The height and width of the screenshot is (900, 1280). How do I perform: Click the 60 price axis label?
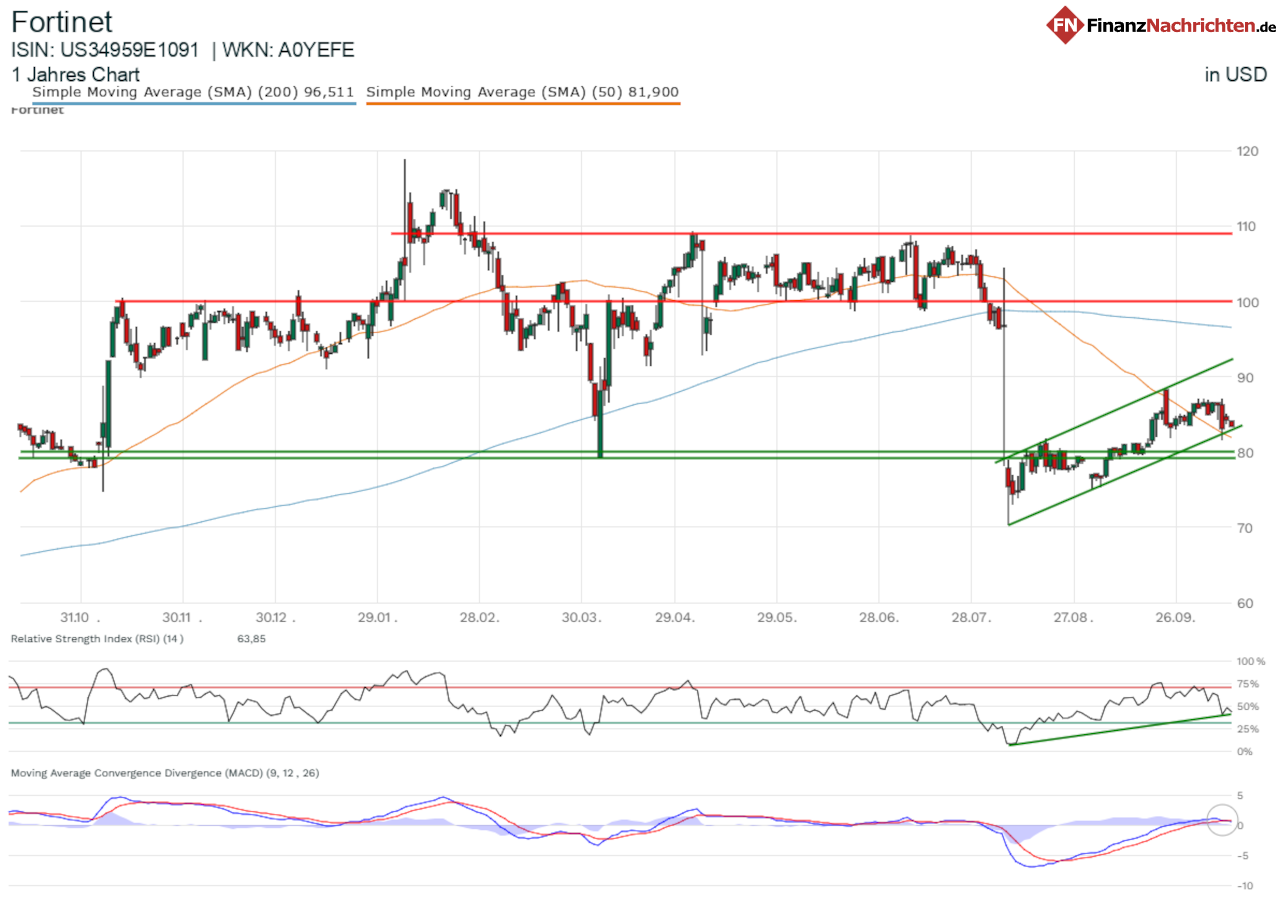click(1245, 603)
